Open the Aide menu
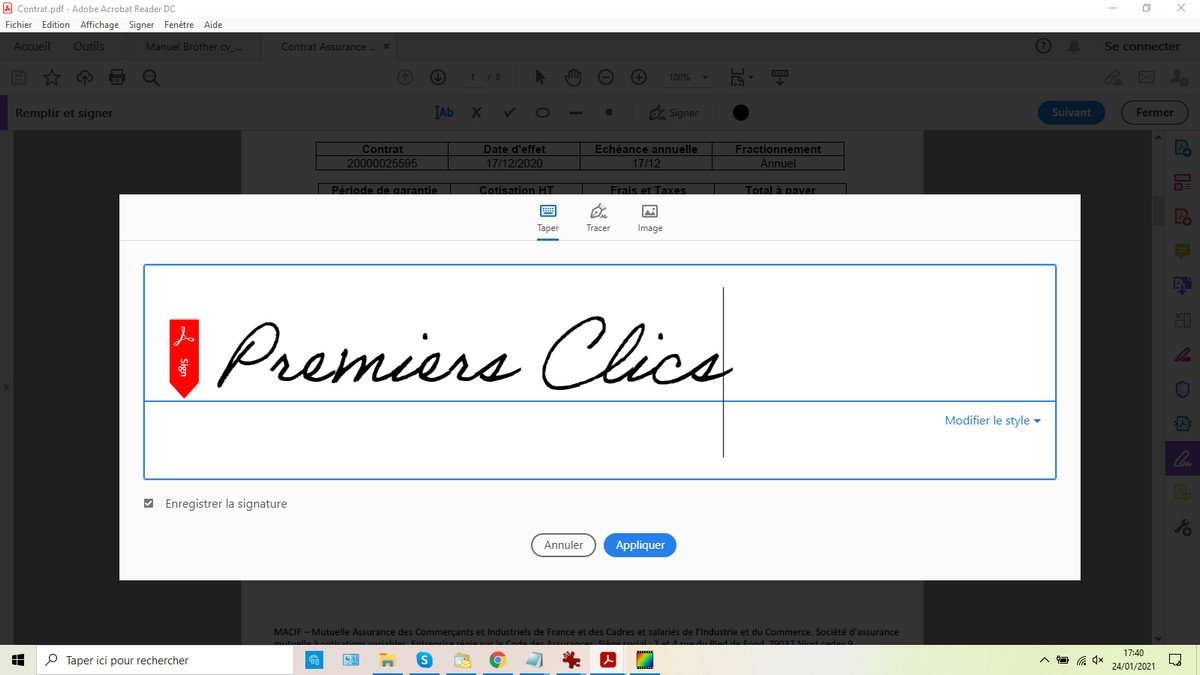Viewport: 1200px width, 675px height. [213, 24]
